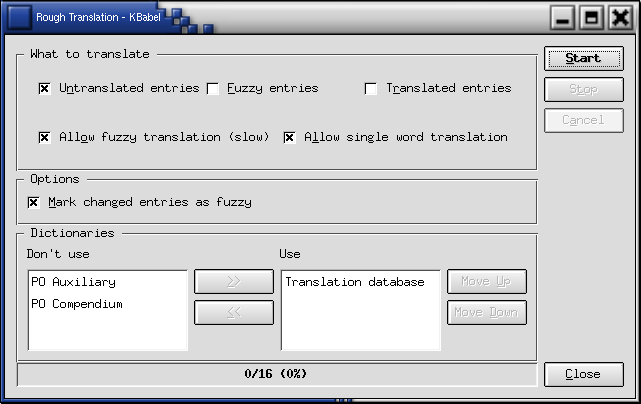Close the dialog with the Close button
This screenshot has width=641, height=404.
click(584, 374)
